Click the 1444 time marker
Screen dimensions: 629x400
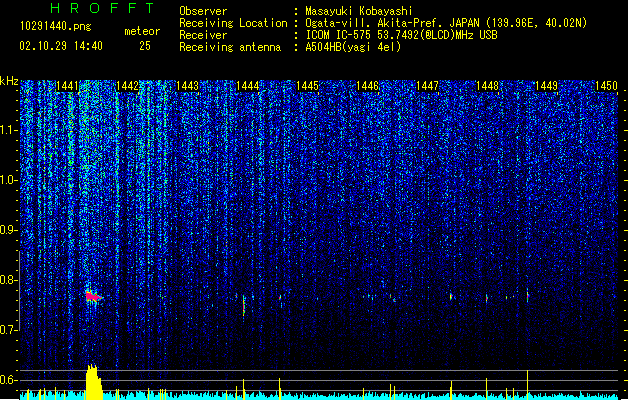point(248,86)
